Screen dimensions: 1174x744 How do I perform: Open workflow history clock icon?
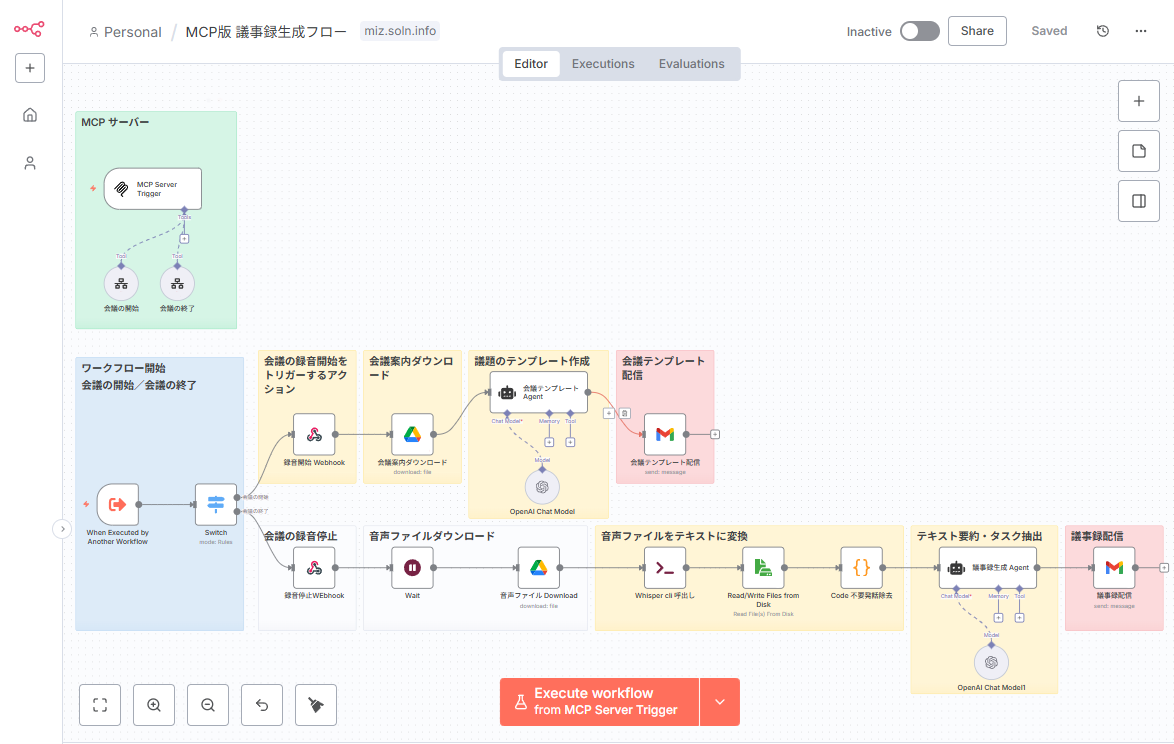click(x=1102, y=31)
